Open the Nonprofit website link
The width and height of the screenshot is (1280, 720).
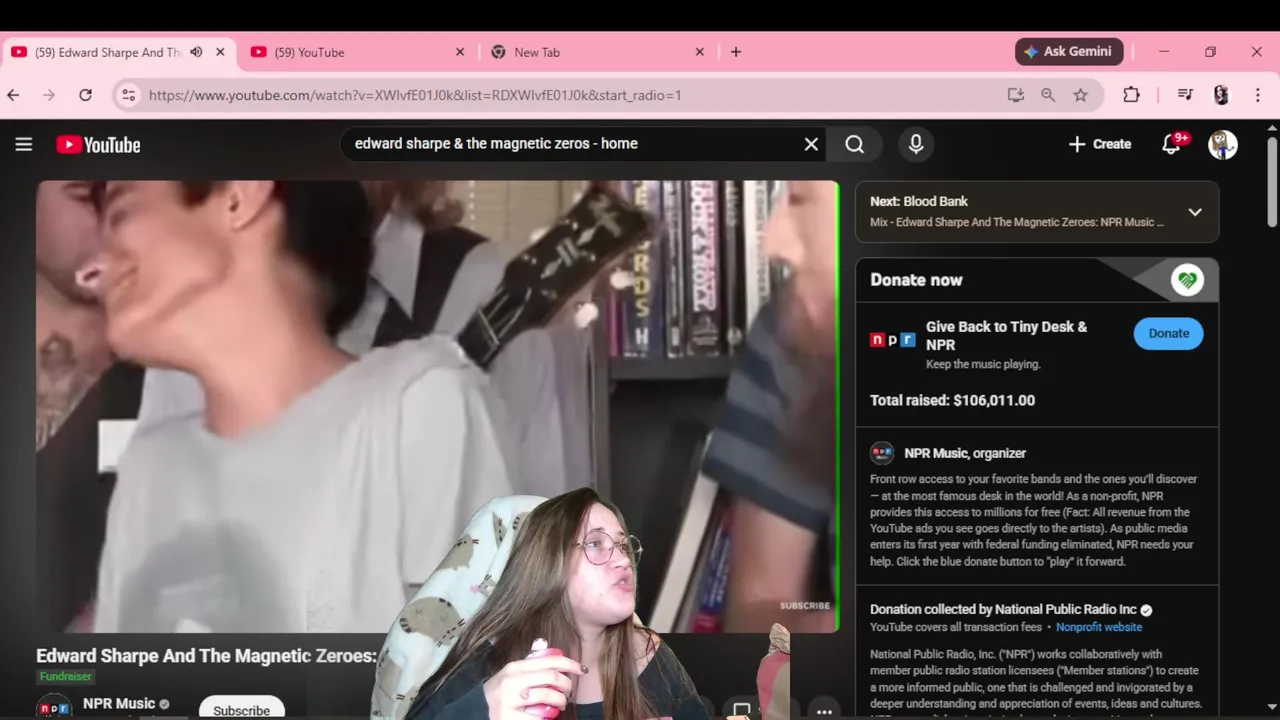1099,627
